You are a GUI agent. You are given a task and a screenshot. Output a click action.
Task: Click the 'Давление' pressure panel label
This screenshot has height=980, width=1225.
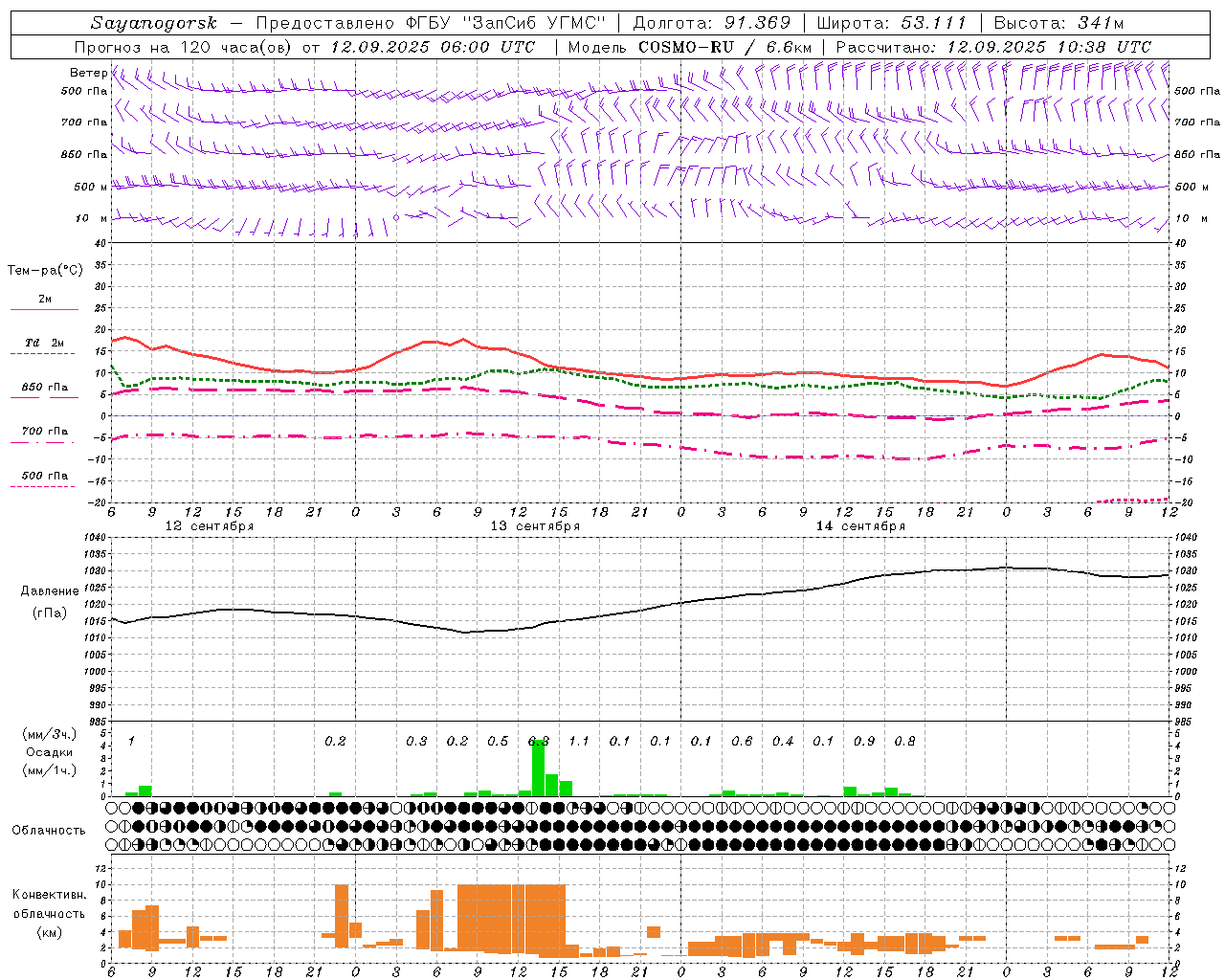50,591
